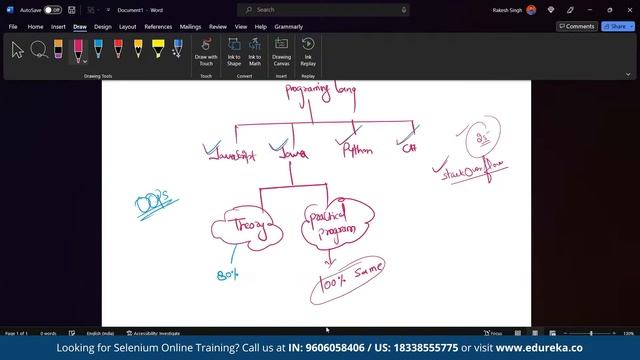This screenshot has width=640, height=360.
Task: Activate the Lasso Select tool
Action: (x=39, y=50)
